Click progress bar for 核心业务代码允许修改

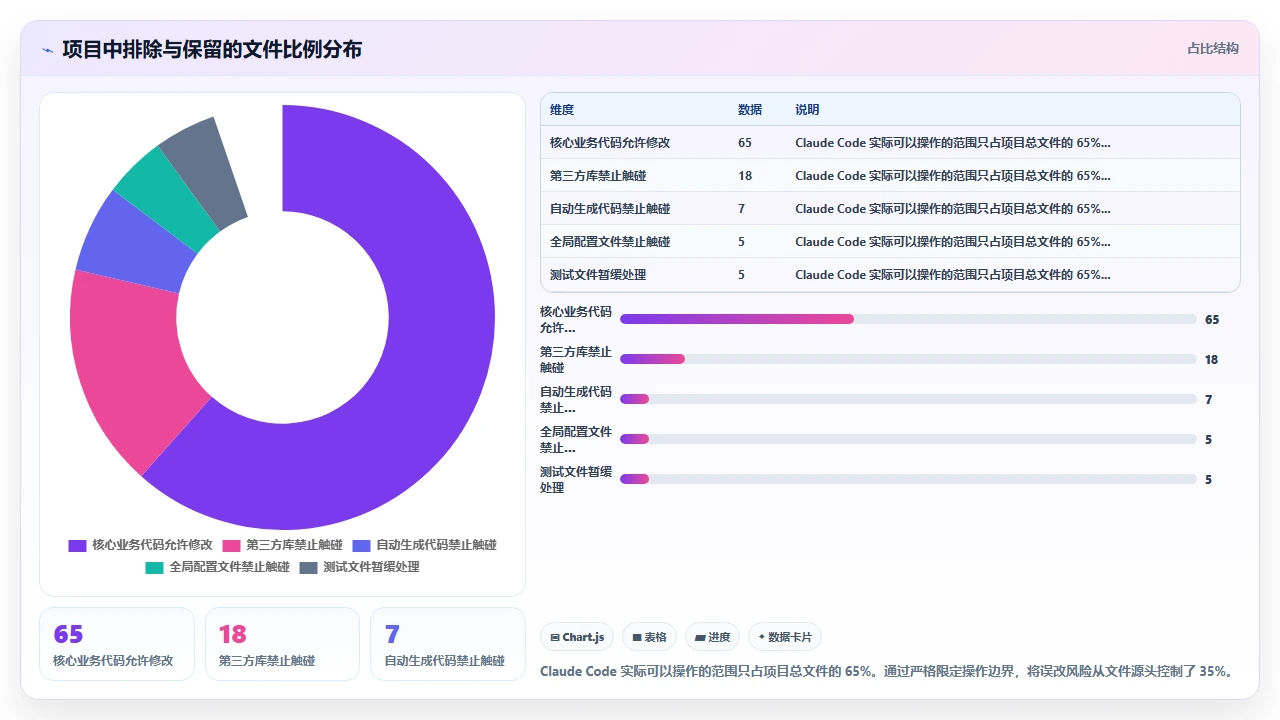point(908,319)
